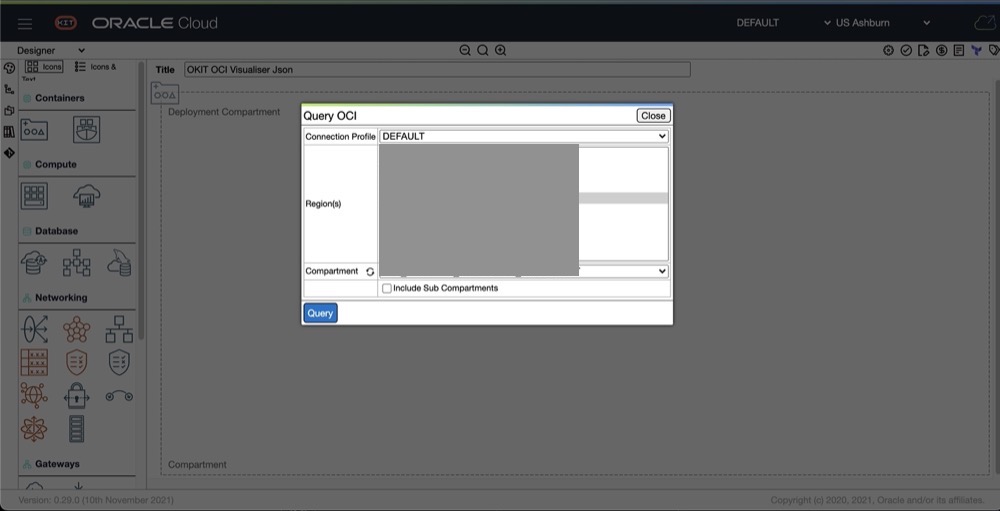1000x511 pixels.
Task: Open the lined document notes icon
Action: tap(959, 50)
